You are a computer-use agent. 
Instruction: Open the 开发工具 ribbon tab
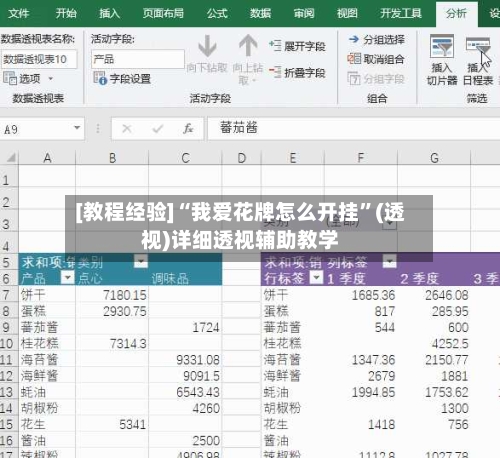tap(401, 13)
